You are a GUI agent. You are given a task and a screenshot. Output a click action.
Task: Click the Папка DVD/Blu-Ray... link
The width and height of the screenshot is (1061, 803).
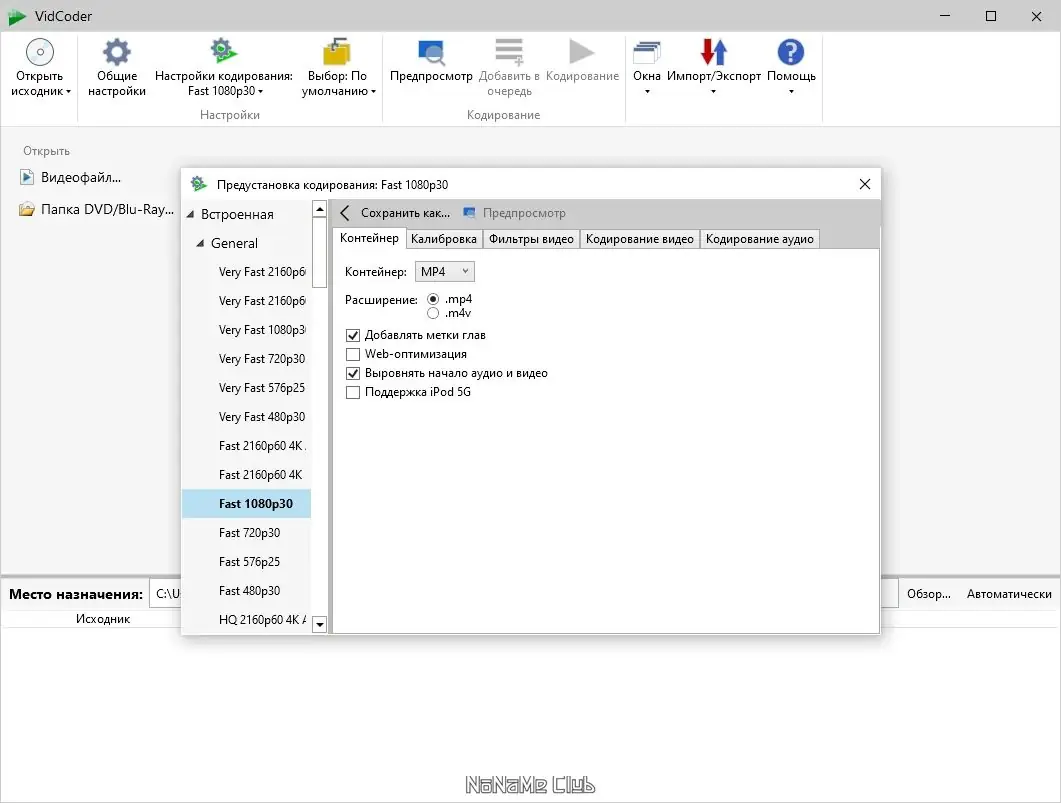click(108, 209)
